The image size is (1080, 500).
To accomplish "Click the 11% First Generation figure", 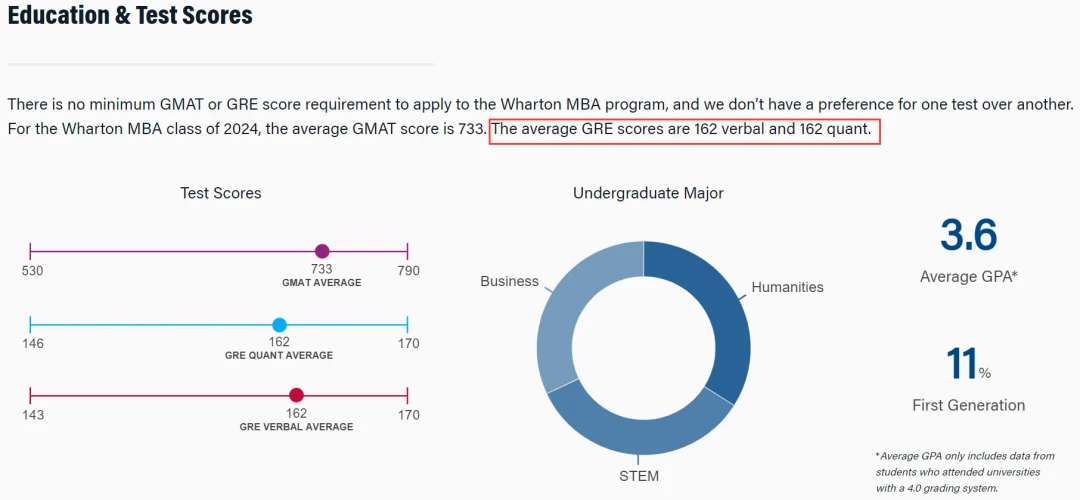I will [x=968, y=364].
